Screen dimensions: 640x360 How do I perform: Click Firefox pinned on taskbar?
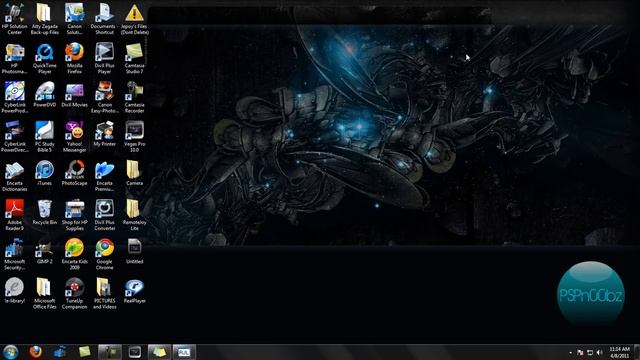(x=36, y=351)
